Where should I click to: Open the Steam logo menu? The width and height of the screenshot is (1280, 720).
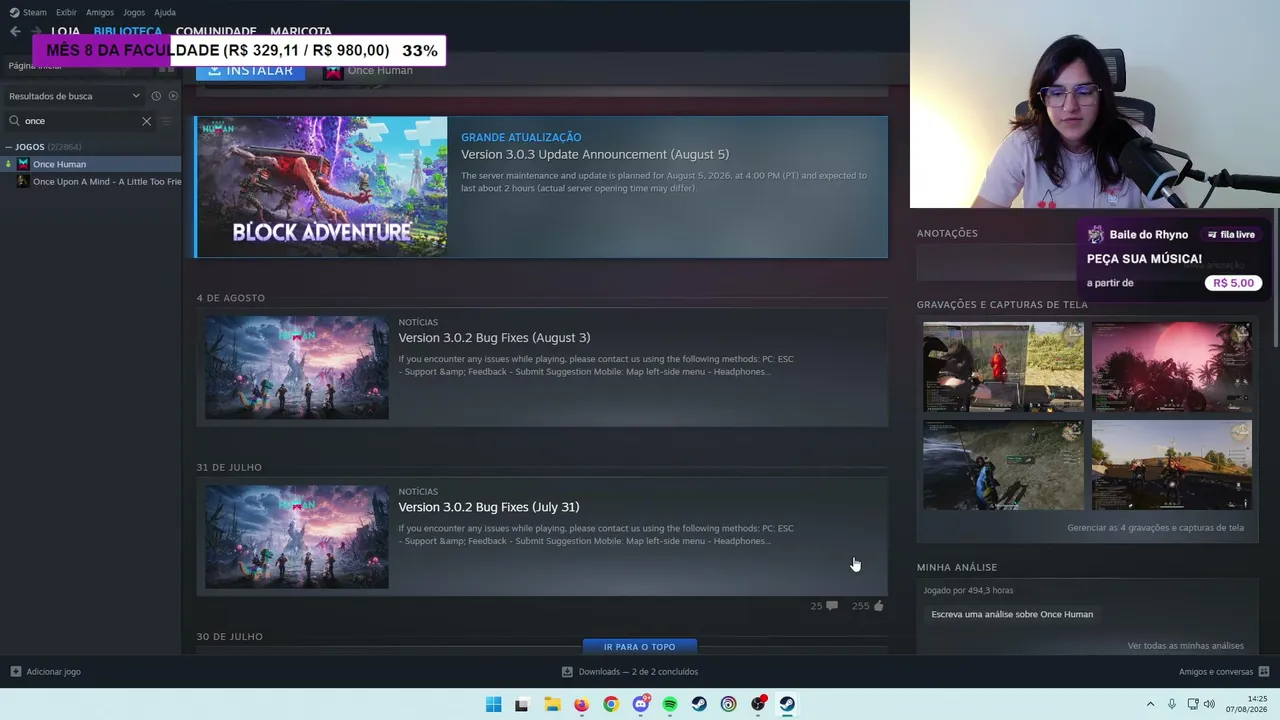coord(14,12)
